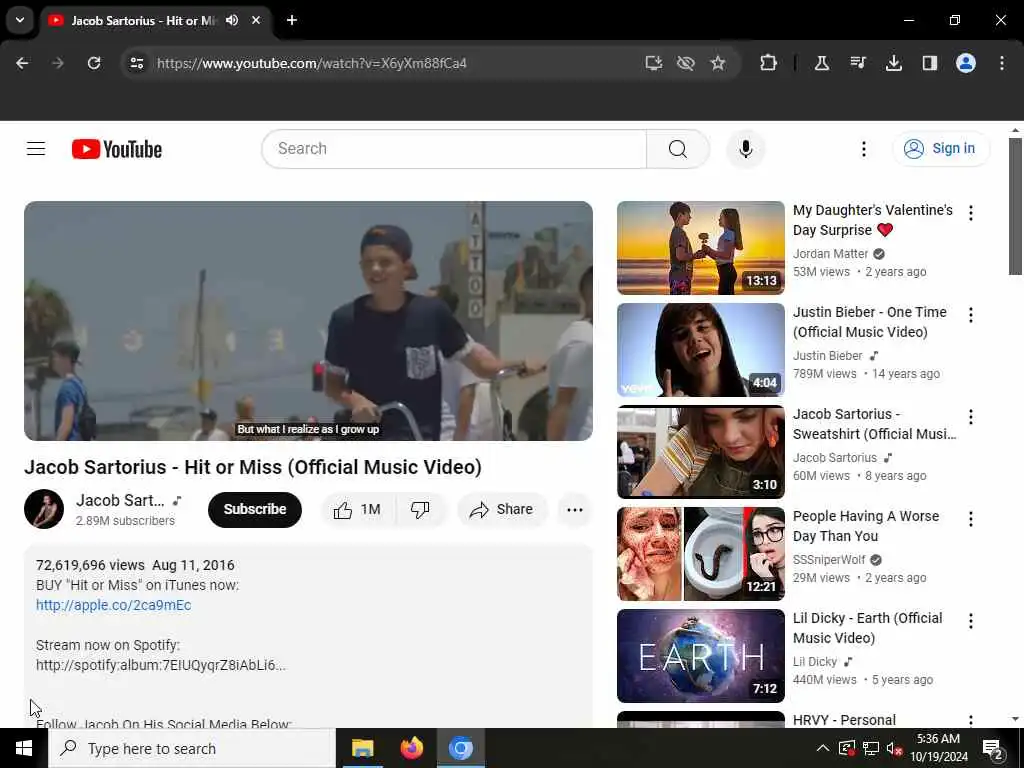
Task: Open options for My Daughter's Valentine's video
Action: pos(970,213)
